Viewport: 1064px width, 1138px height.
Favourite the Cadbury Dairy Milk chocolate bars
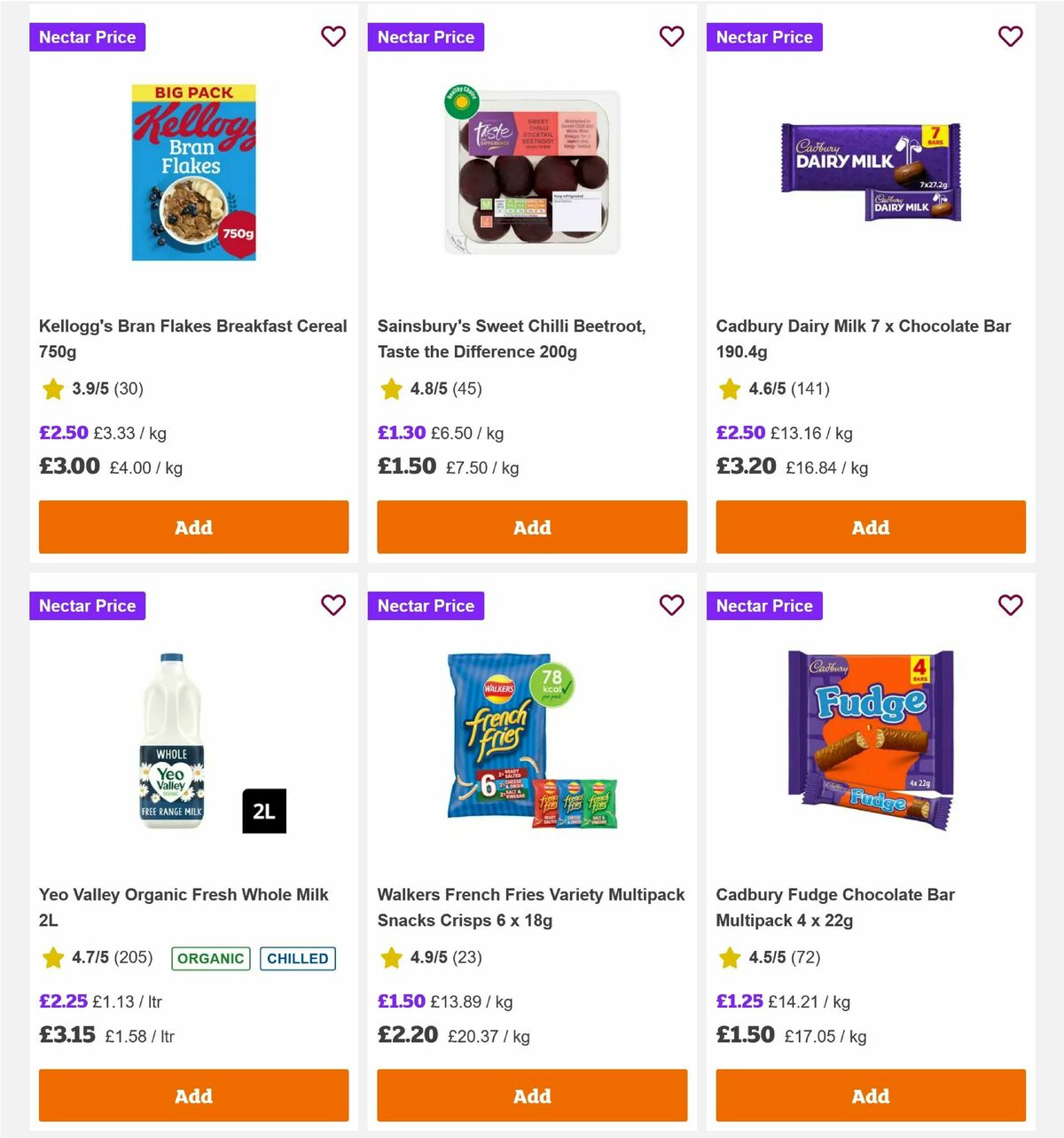pyautogui.click(x=1011, y=36)
